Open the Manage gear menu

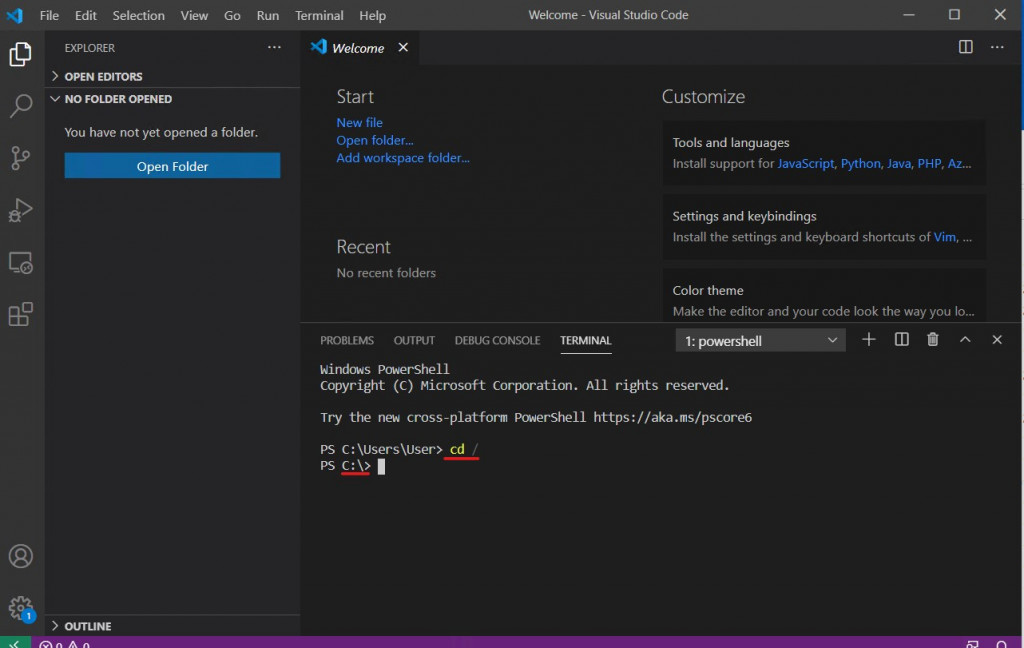pyautogui.click(x=21, y=609)
